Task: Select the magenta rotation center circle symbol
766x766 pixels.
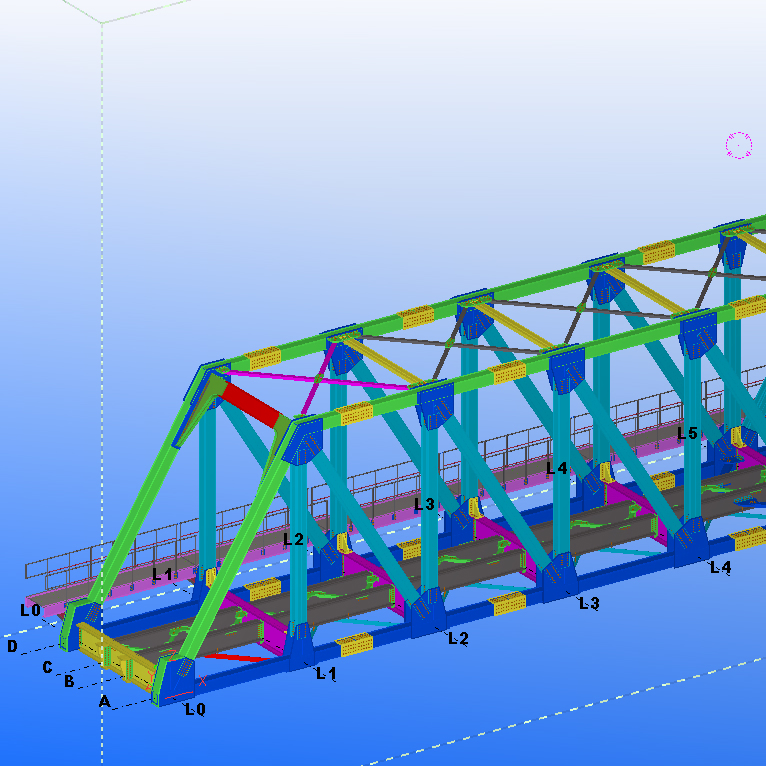Action: point(738,145)
